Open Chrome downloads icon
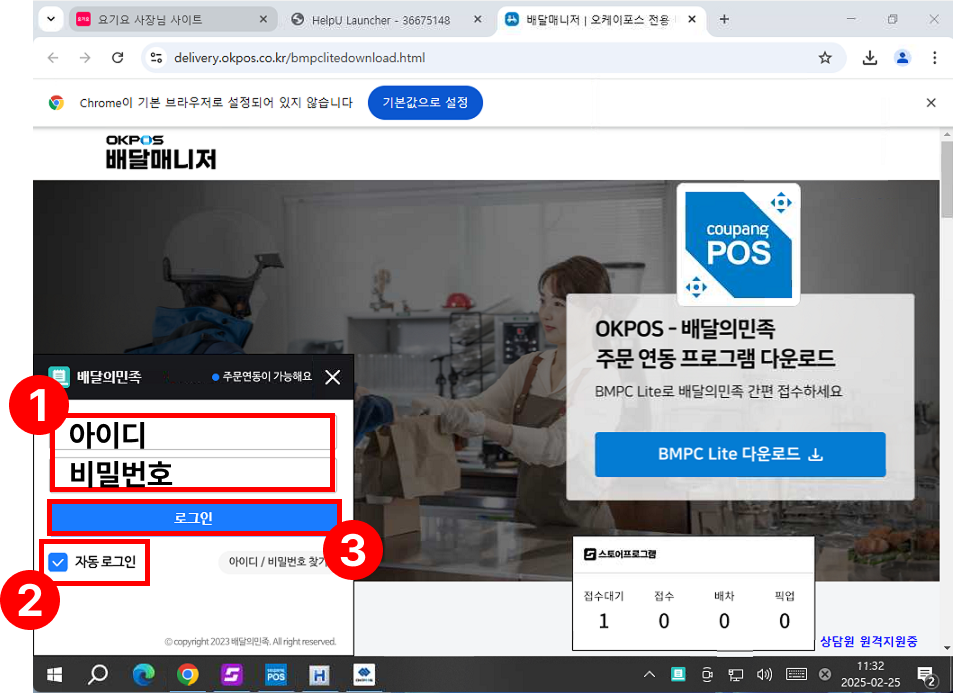The height and width of the screenshot is (693, 953). tap(870, 58)
